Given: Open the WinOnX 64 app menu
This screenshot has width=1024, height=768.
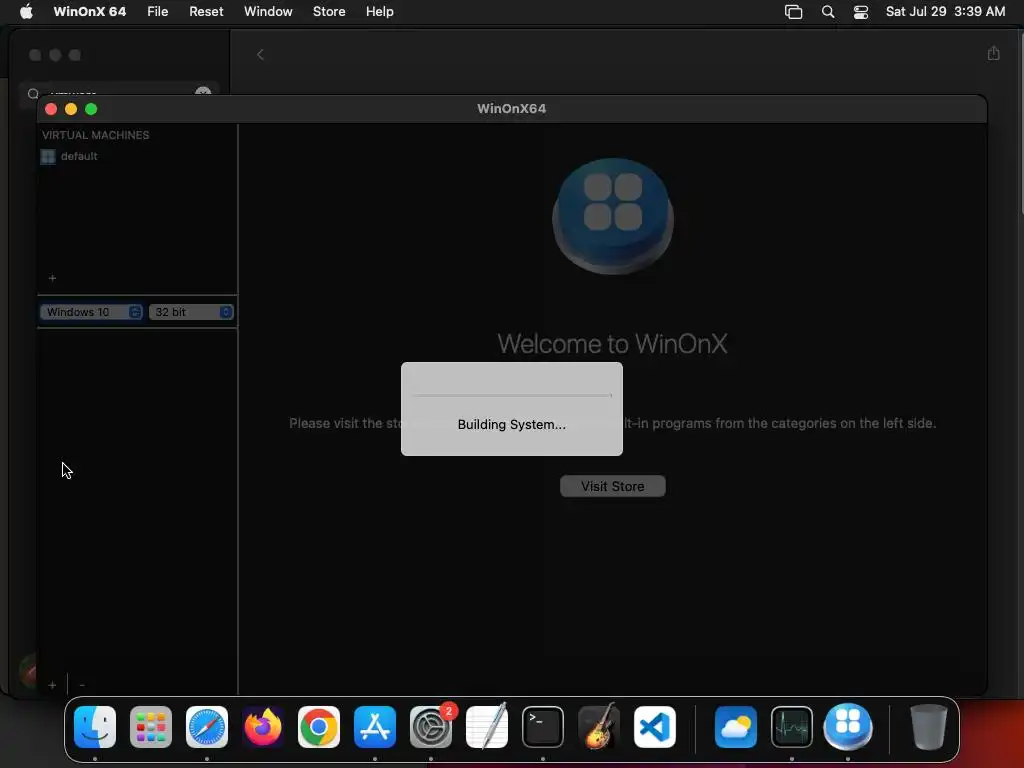Looking at the screenshot, I should (89, 12).
